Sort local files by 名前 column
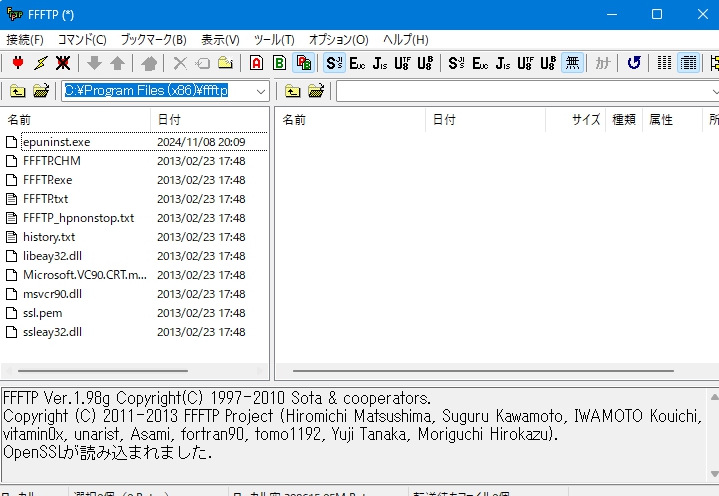The image size is (719, 496). 76,120
